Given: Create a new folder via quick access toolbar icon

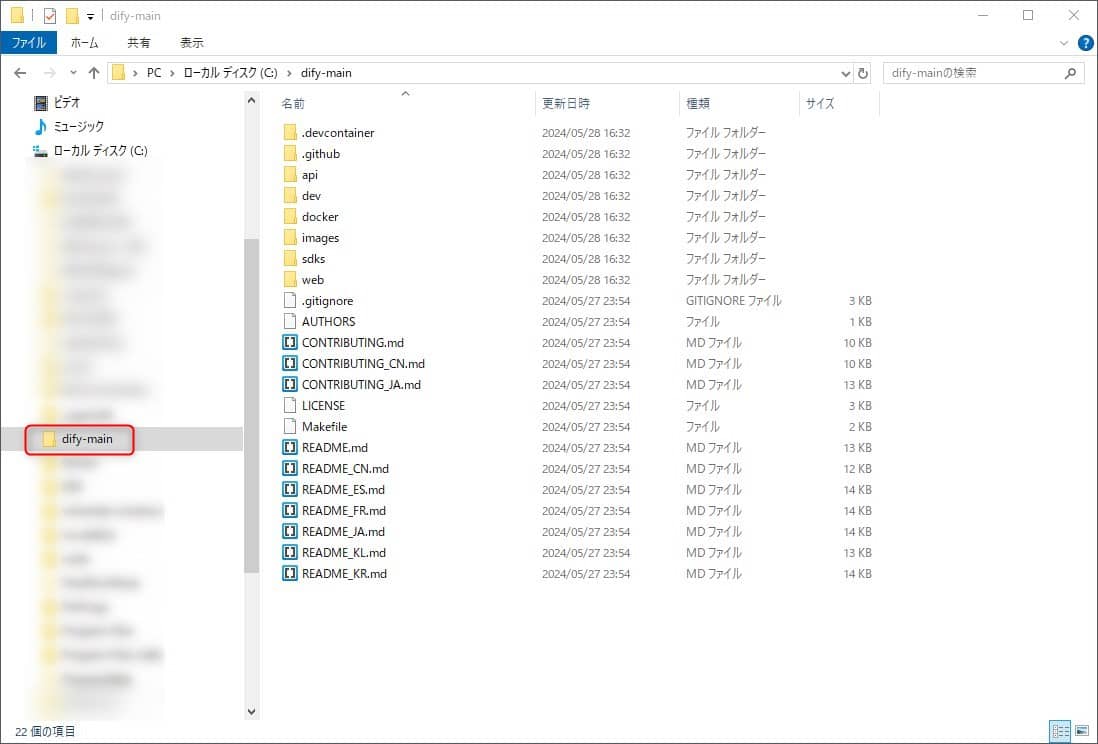Looking at the screenshot, I should tap(71, 15).
